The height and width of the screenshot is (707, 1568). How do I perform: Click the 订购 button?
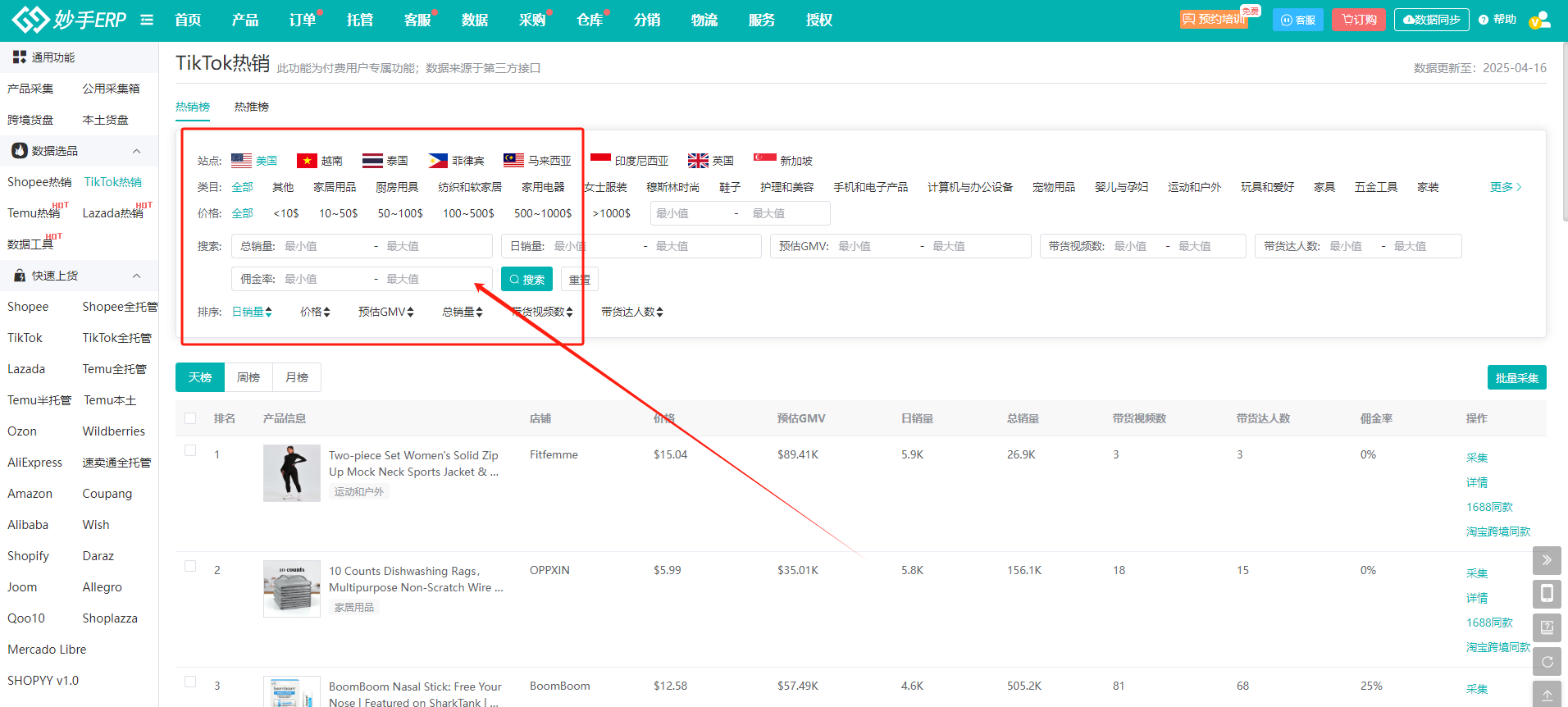point(1359,20)
